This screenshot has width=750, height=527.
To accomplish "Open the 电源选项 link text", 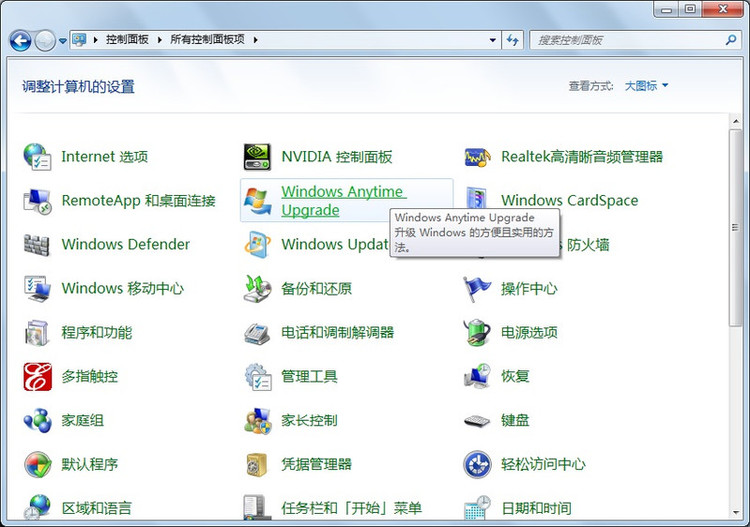I will (529, 332).
